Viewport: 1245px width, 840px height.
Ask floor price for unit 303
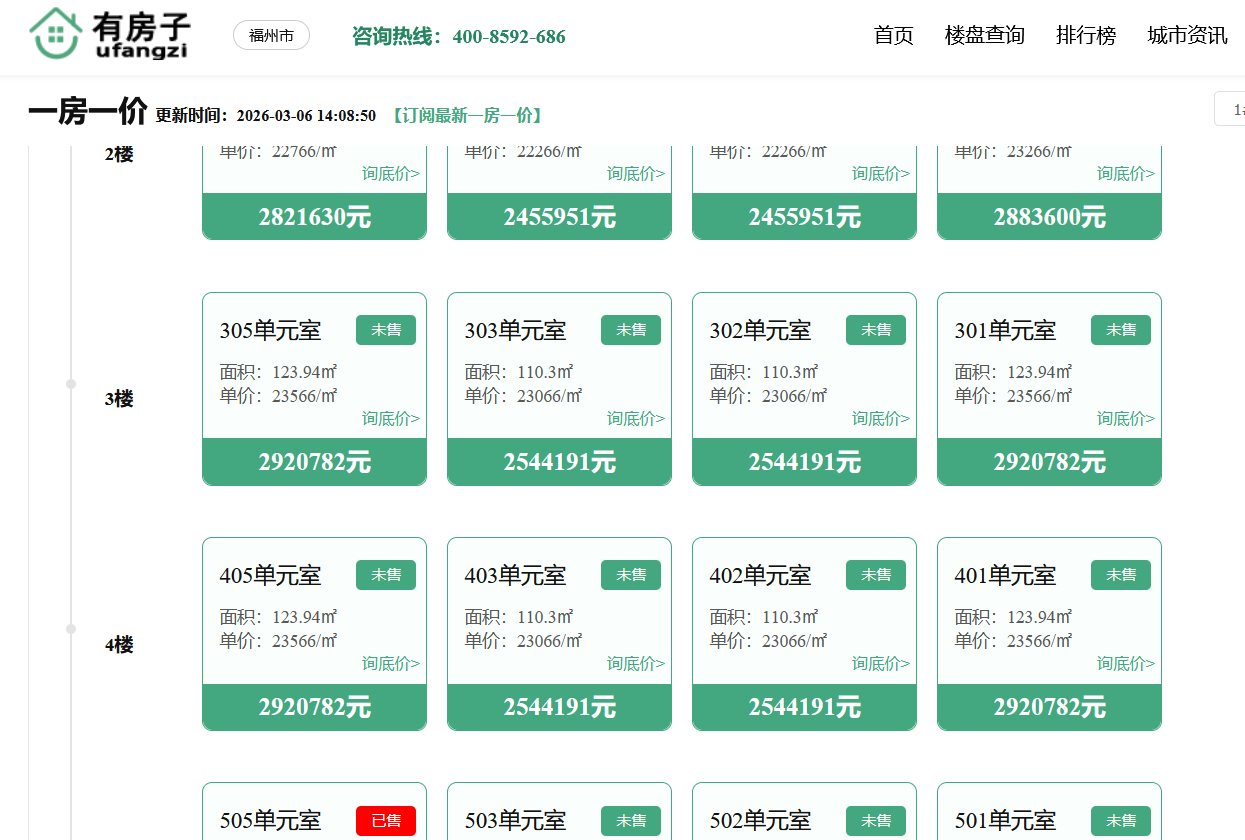tap(635, 418)
